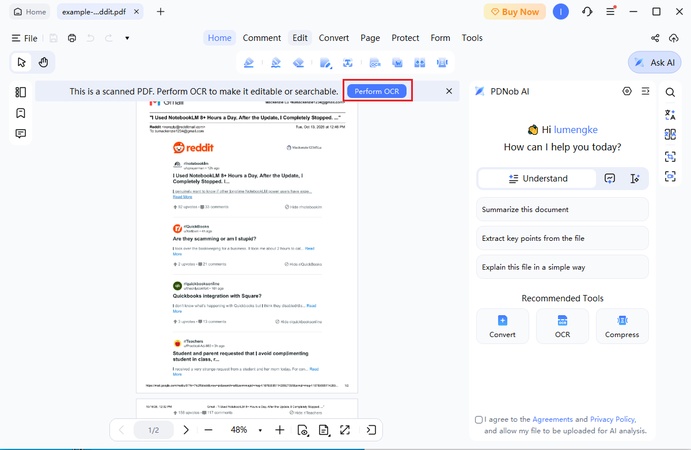Open the page edit pencil tool

326,63
